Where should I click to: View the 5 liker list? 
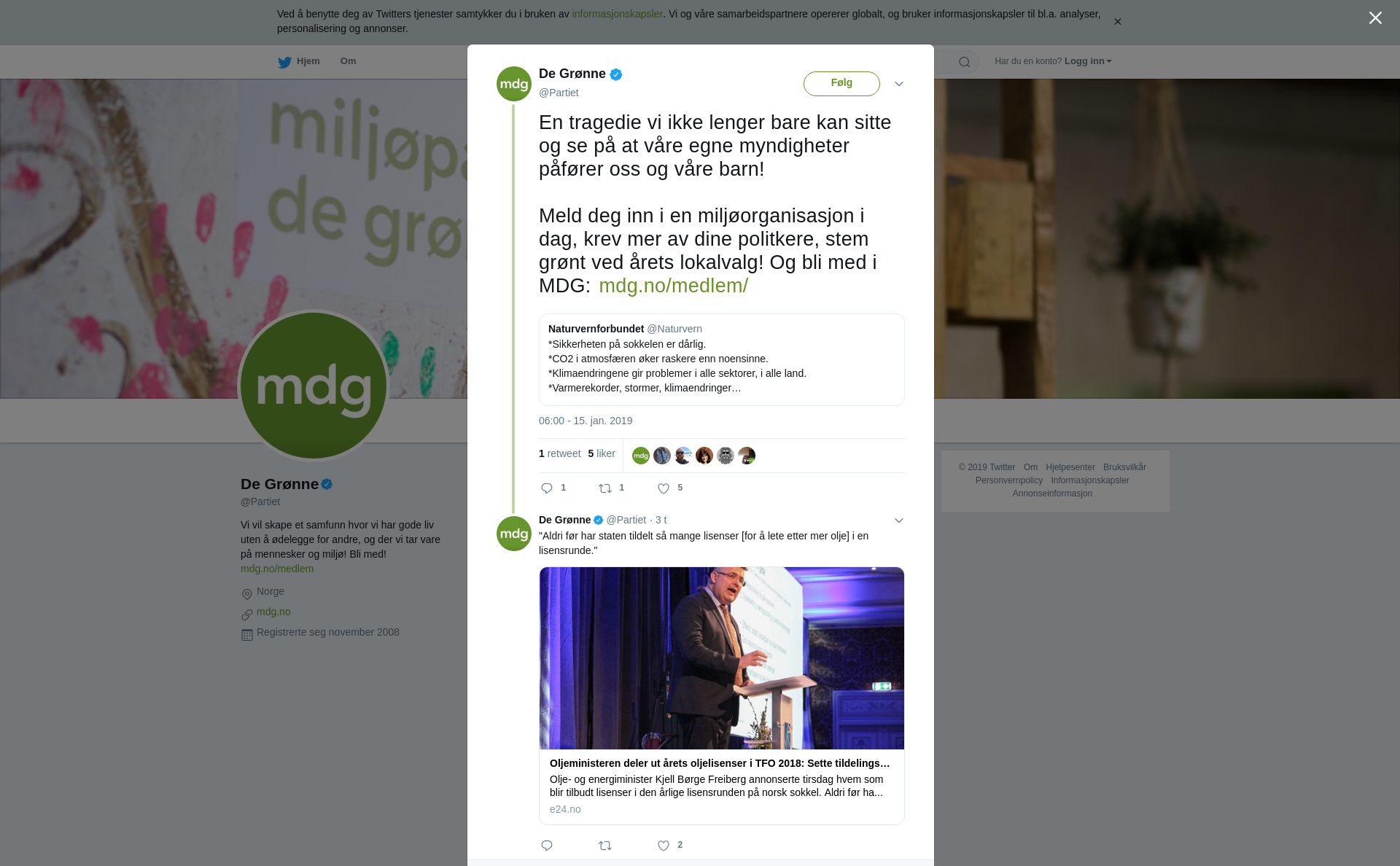[x=602, y=453]
